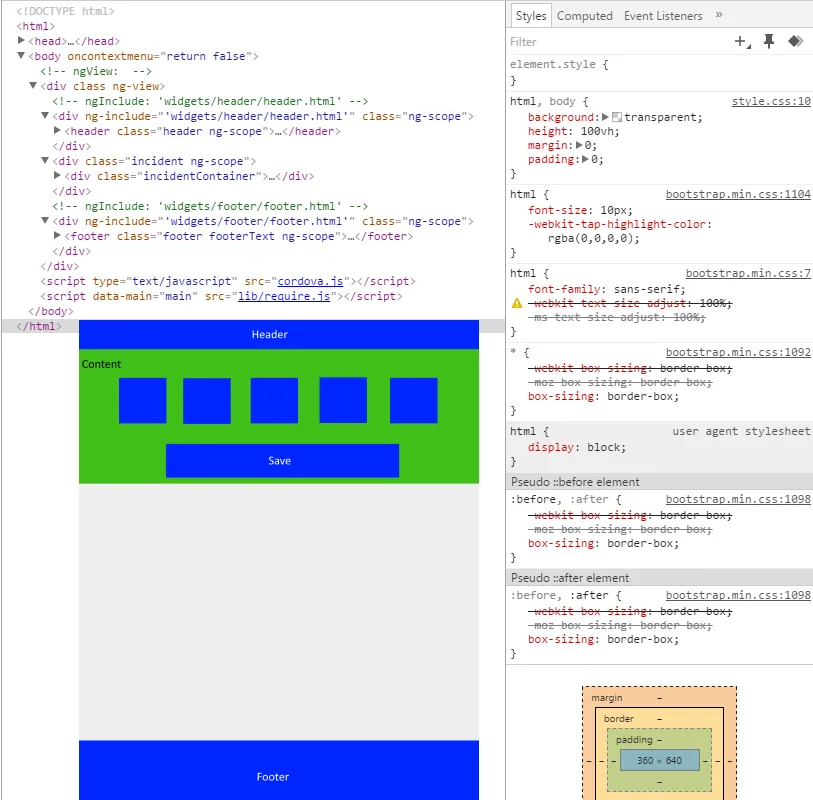Viewport: 813px width, 800px height.
Task: Collapse the footer ng-include div node
Action: tap(45, 221)
